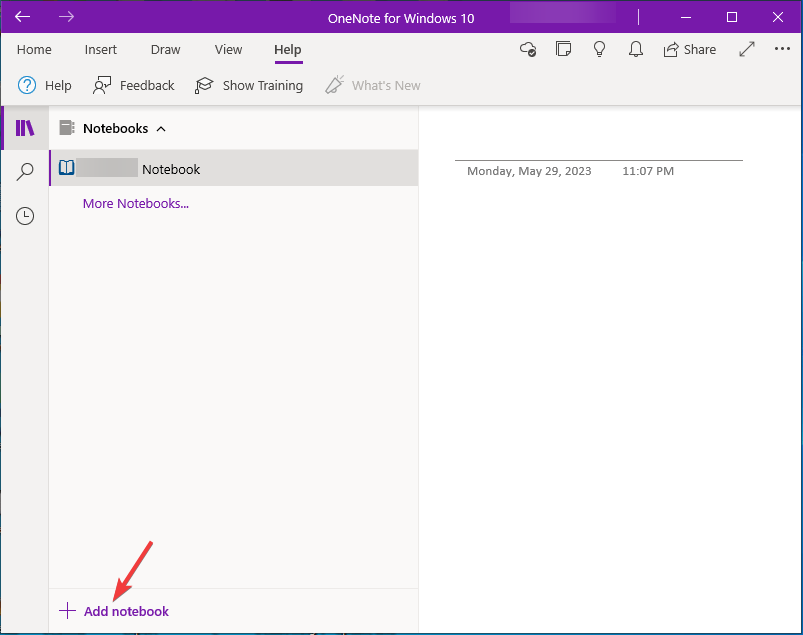The width and height of the screenshot is (803, 635).
Task: Click Add notebook
Action: pyautogui.click(x=114, y=611)
